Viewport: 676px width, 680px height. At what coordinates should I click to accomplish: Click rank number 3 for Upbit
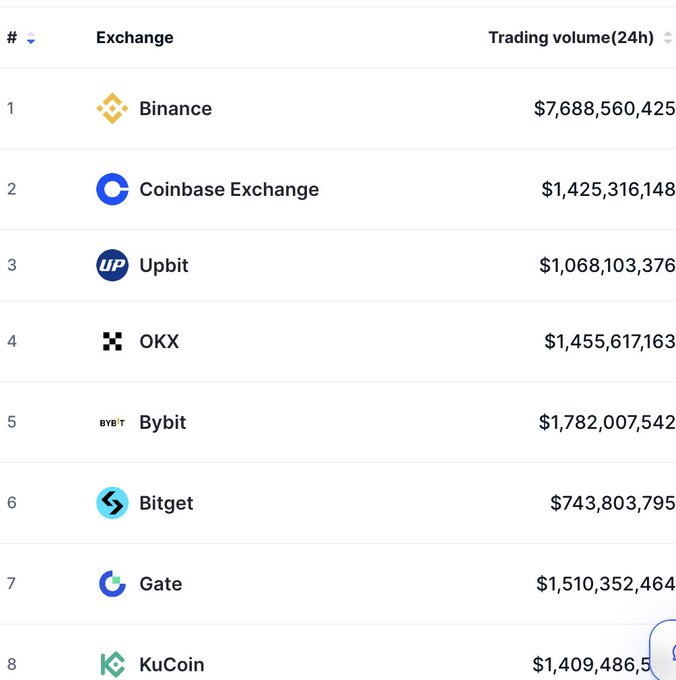point(12,265)
